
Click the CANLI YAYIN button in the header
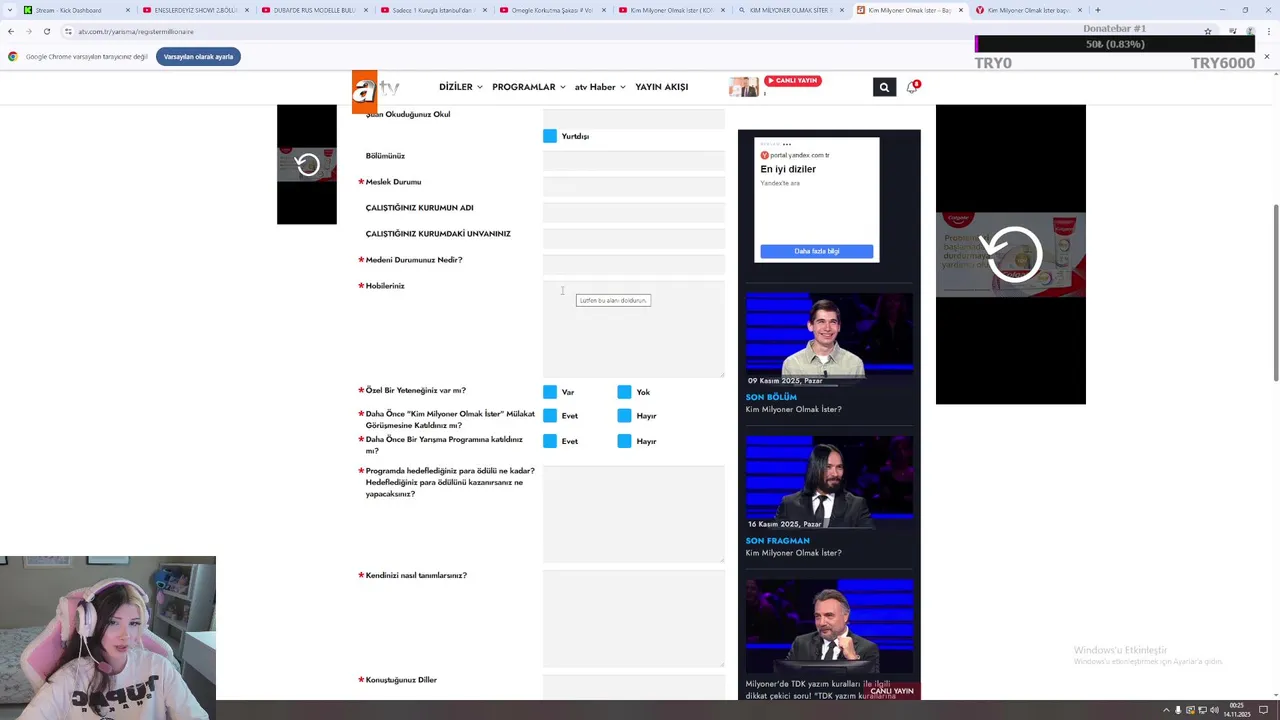[793, 80]
